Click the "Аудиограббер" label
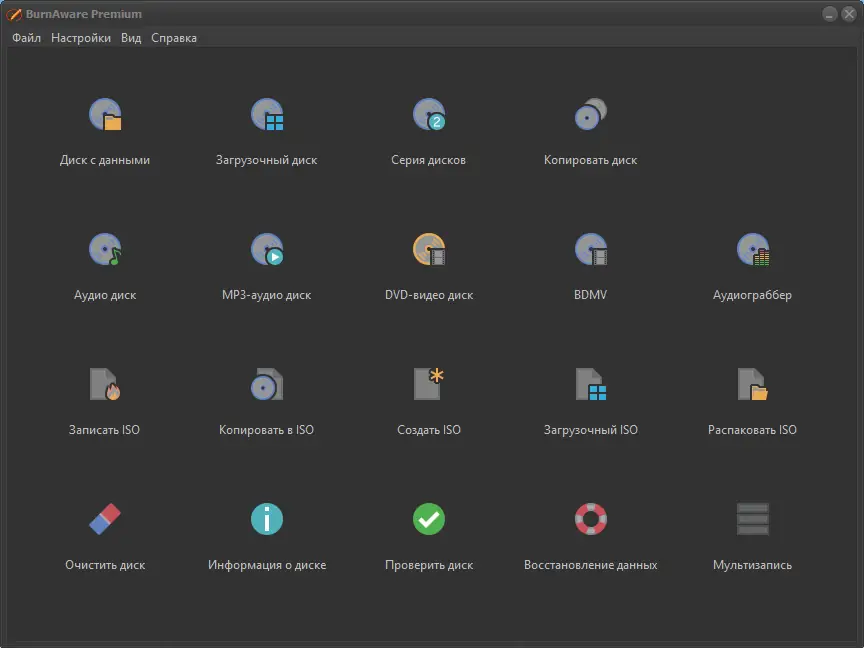 pos(753,295)
